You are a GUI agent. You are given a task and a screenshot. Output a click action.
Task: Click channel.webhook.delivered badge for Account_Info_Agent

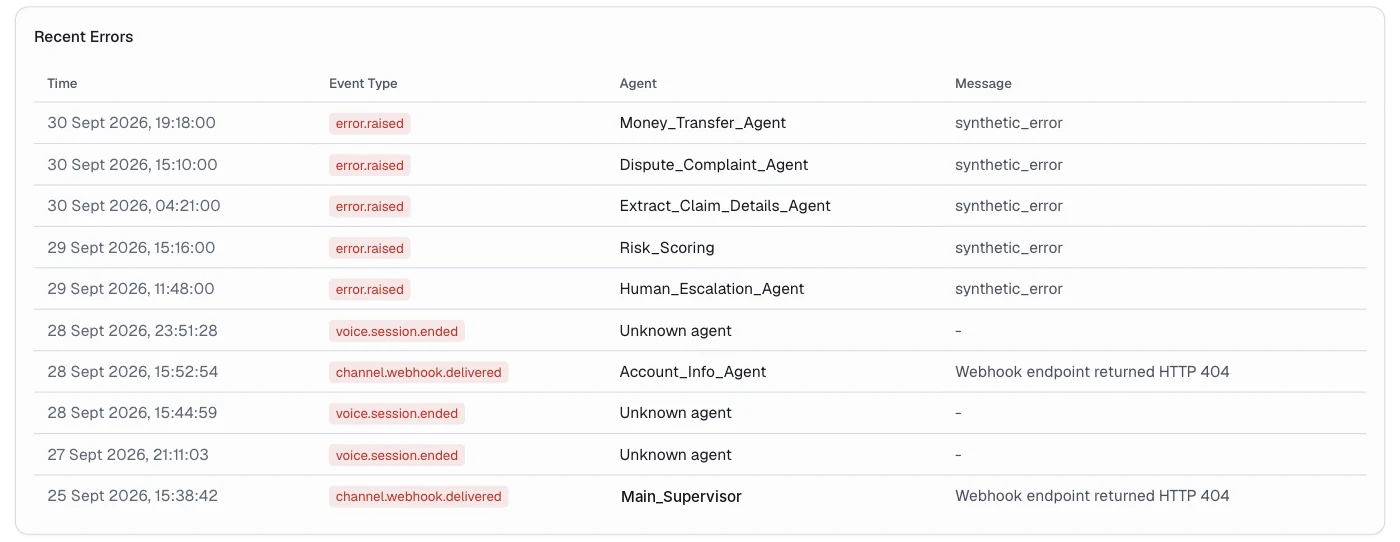click(x=418, y=372)
